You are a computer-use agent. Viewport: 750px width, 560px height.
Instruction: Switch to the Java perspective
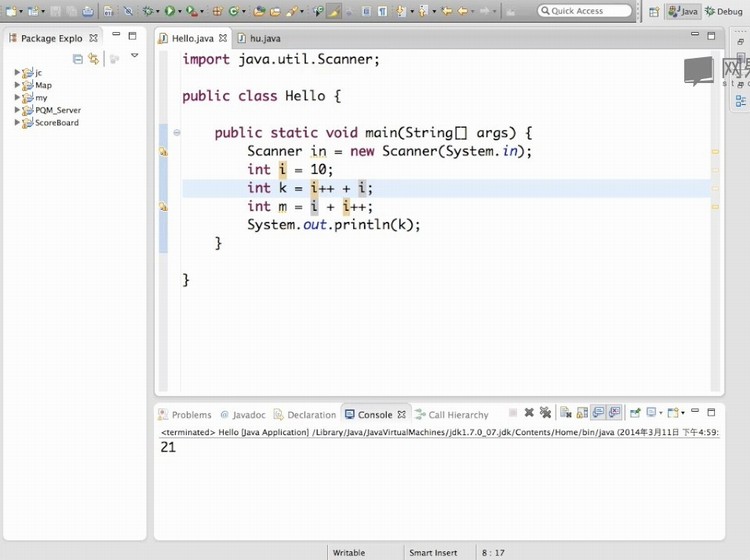(683, 11)
